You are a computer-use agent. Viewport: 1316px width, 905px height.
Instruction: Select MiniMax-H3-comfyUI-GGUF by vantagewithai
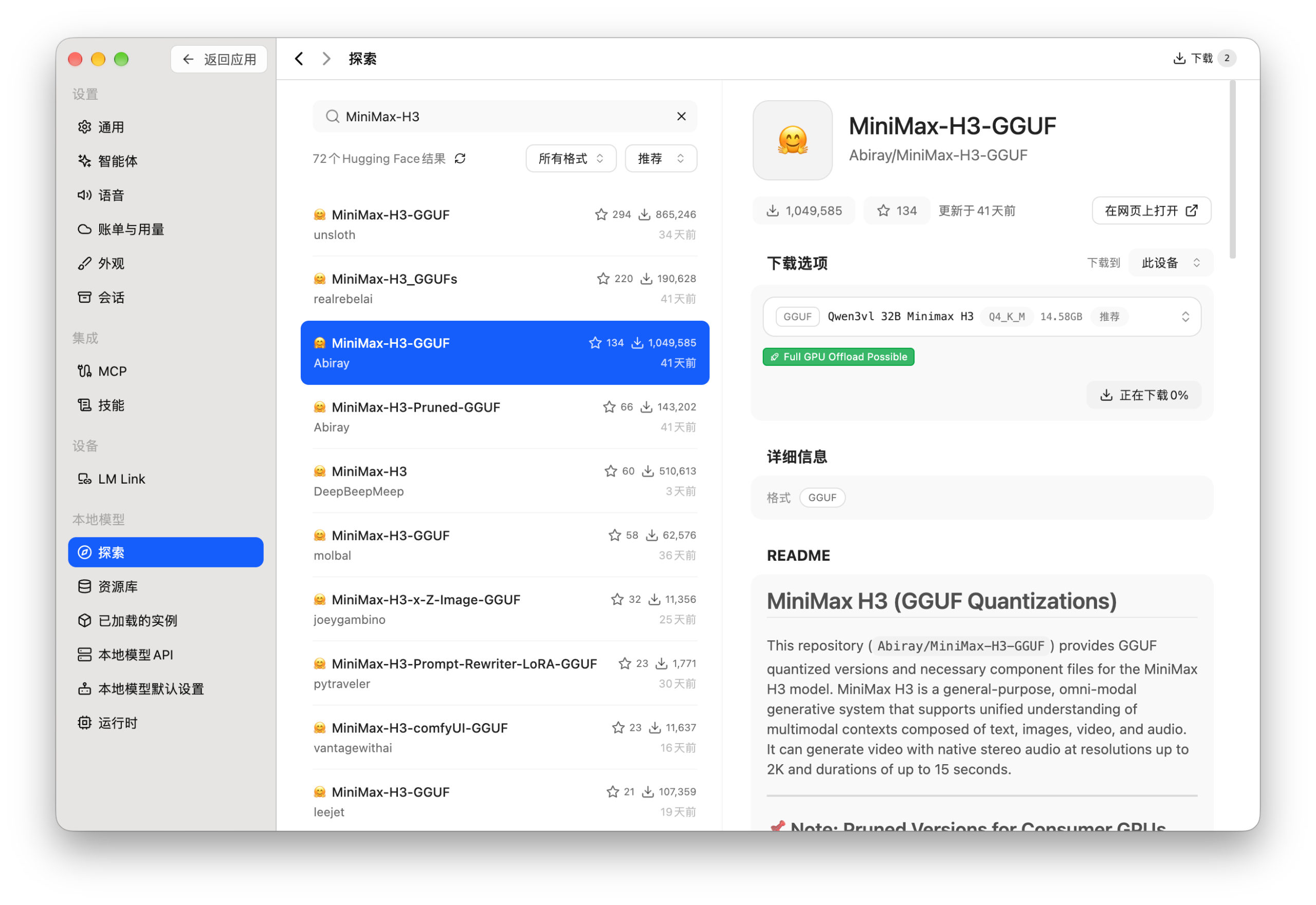tap(505, 737)
